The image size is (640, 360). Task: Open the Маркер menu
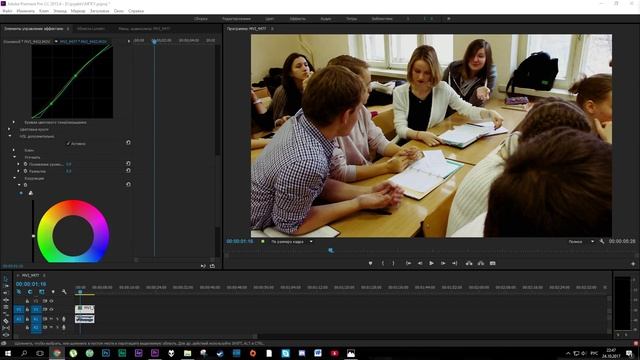point(78,11)
